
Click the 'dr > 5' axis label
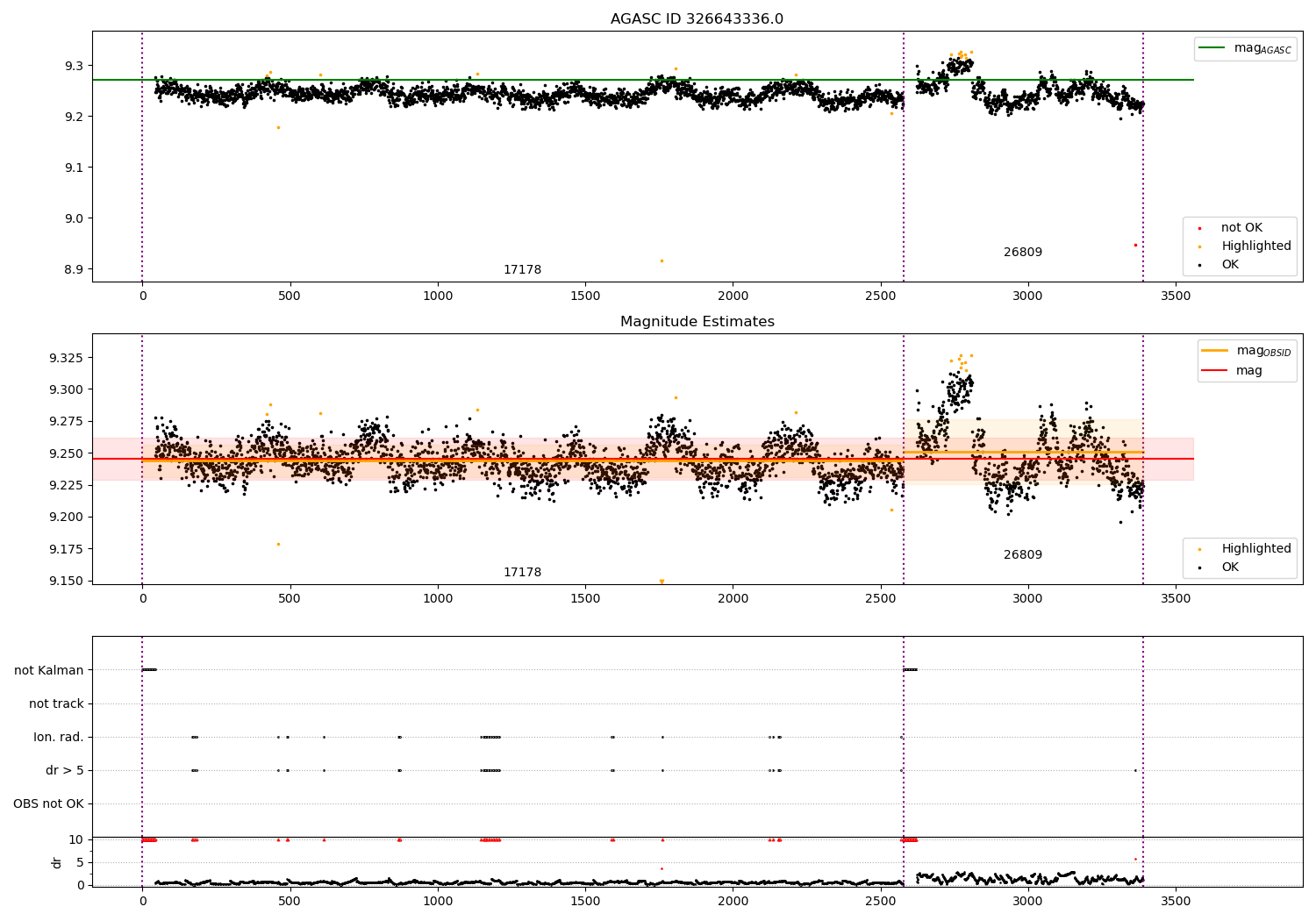[65, 771]
